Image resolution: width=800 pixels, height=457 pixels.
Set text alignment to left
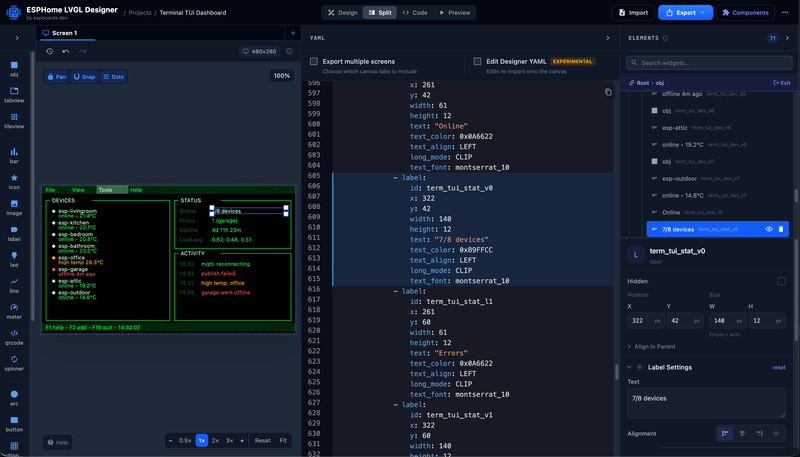click(725, 434)
